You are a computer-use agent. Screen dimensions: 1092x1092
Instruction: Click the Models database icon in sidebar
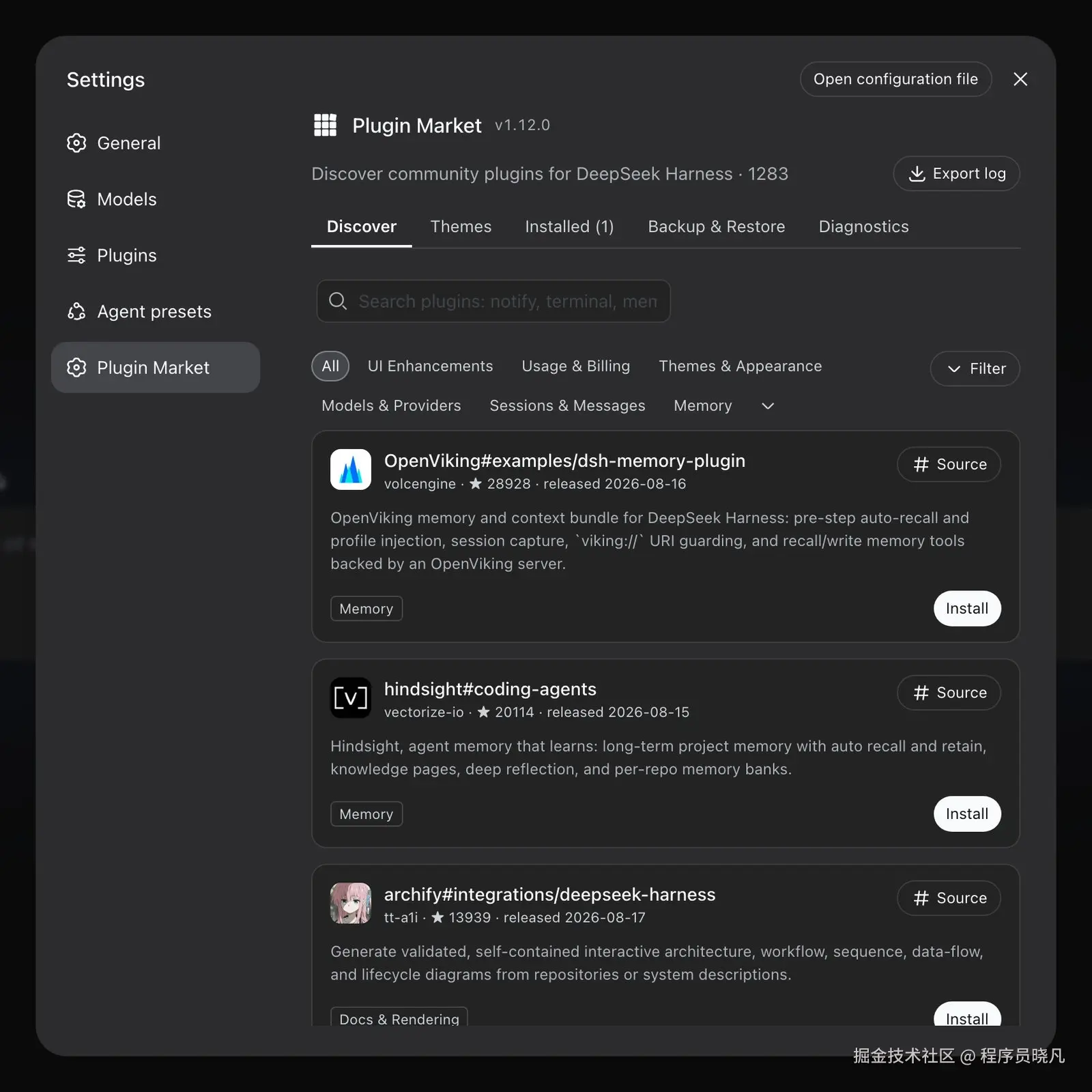pos(76,199)
